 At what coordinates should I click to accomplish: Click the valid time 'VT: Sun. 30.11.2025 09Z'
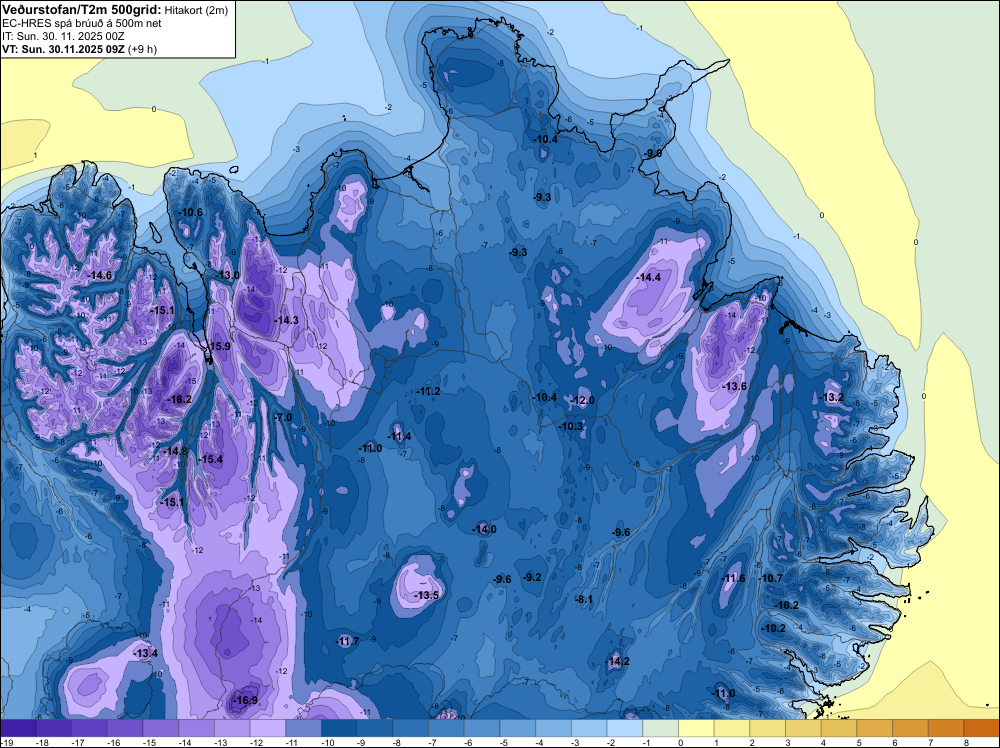tap(63, 49)
